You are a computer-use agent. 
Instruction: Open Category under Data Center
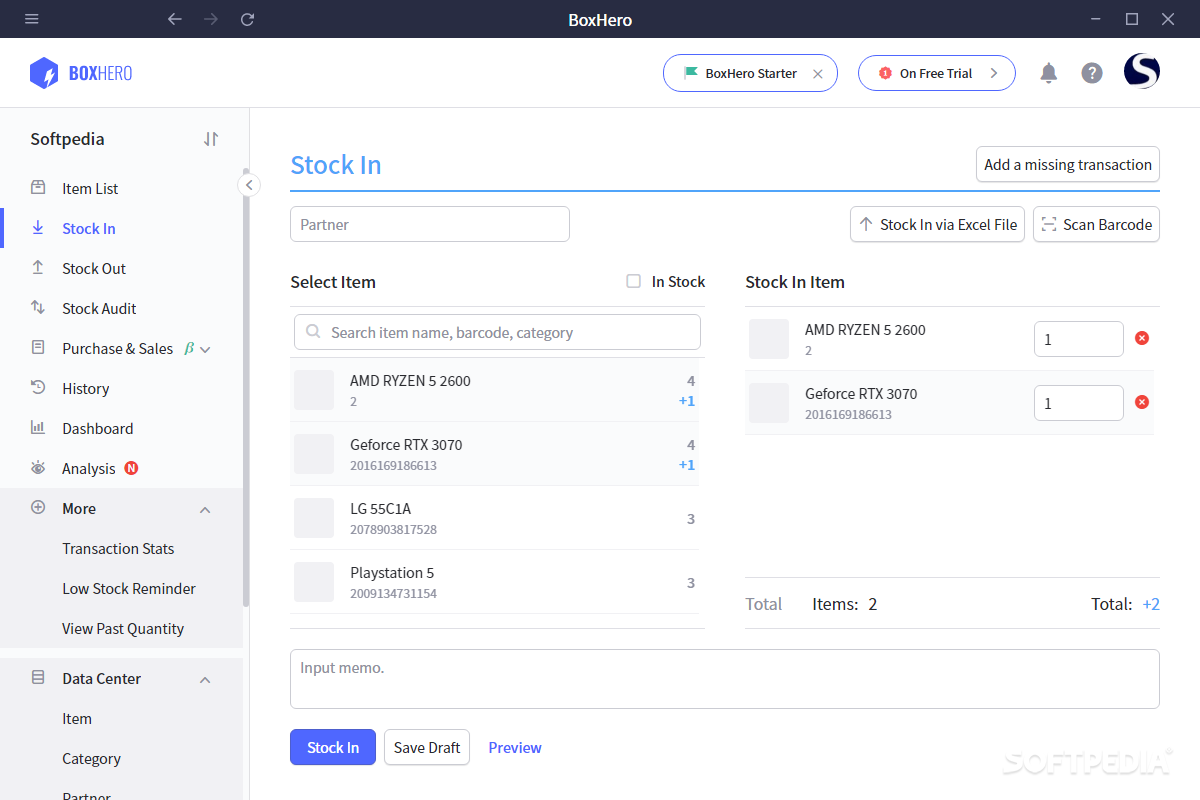91,758
